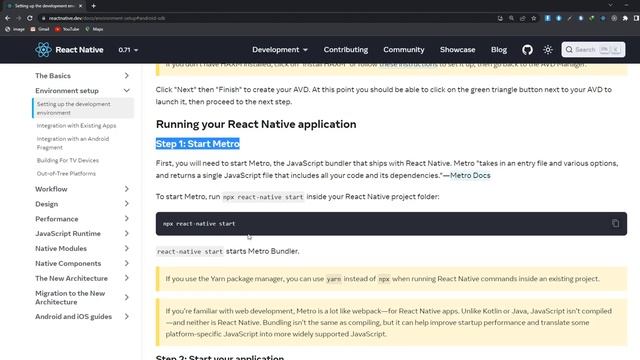Image resolution: width=640 pixels, height=360 pixels.
Task: Expand the Performance sidebar section
Action: [82, 219]
